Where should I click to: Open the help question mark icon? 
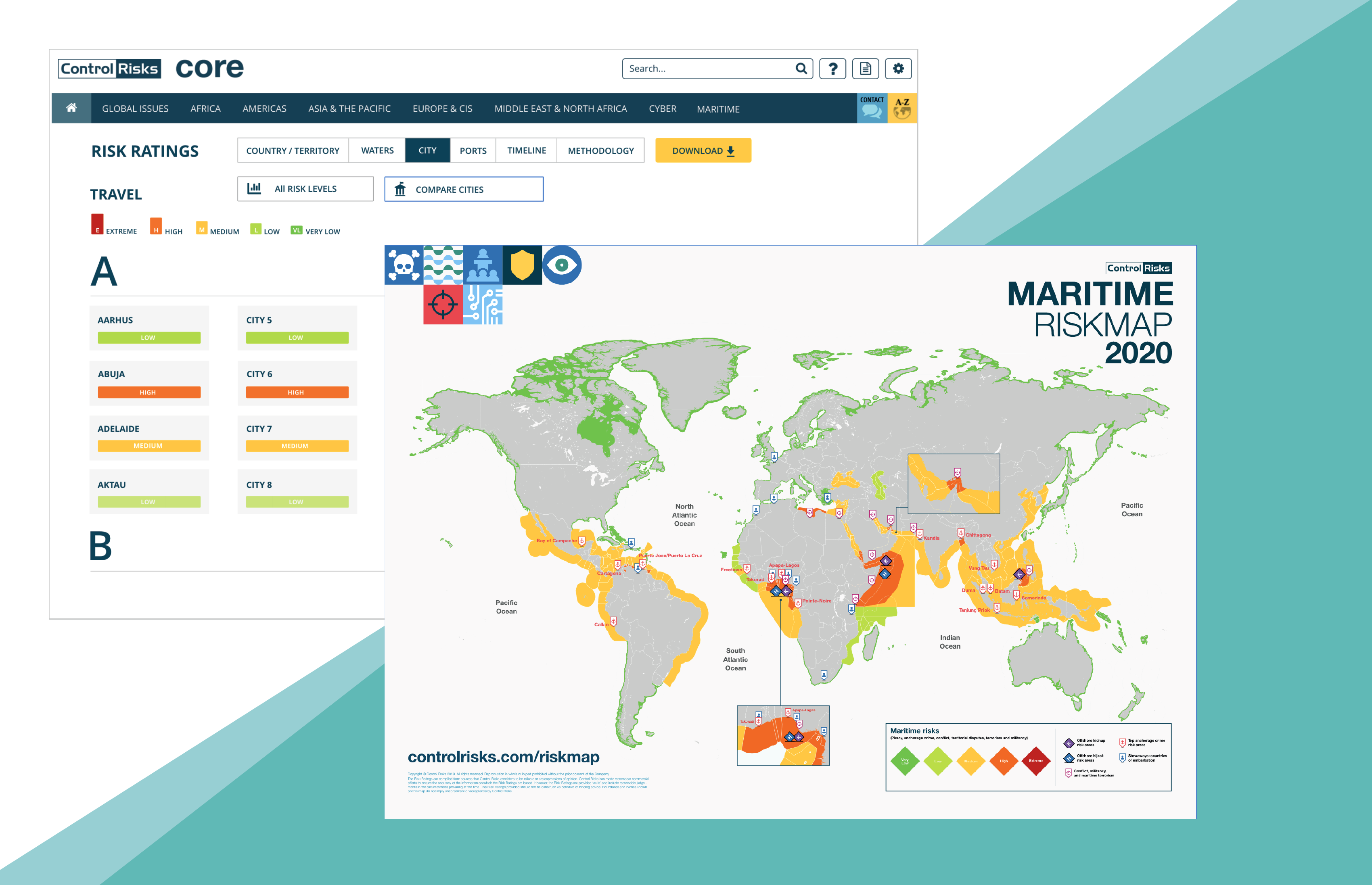[x=832, y=69]
